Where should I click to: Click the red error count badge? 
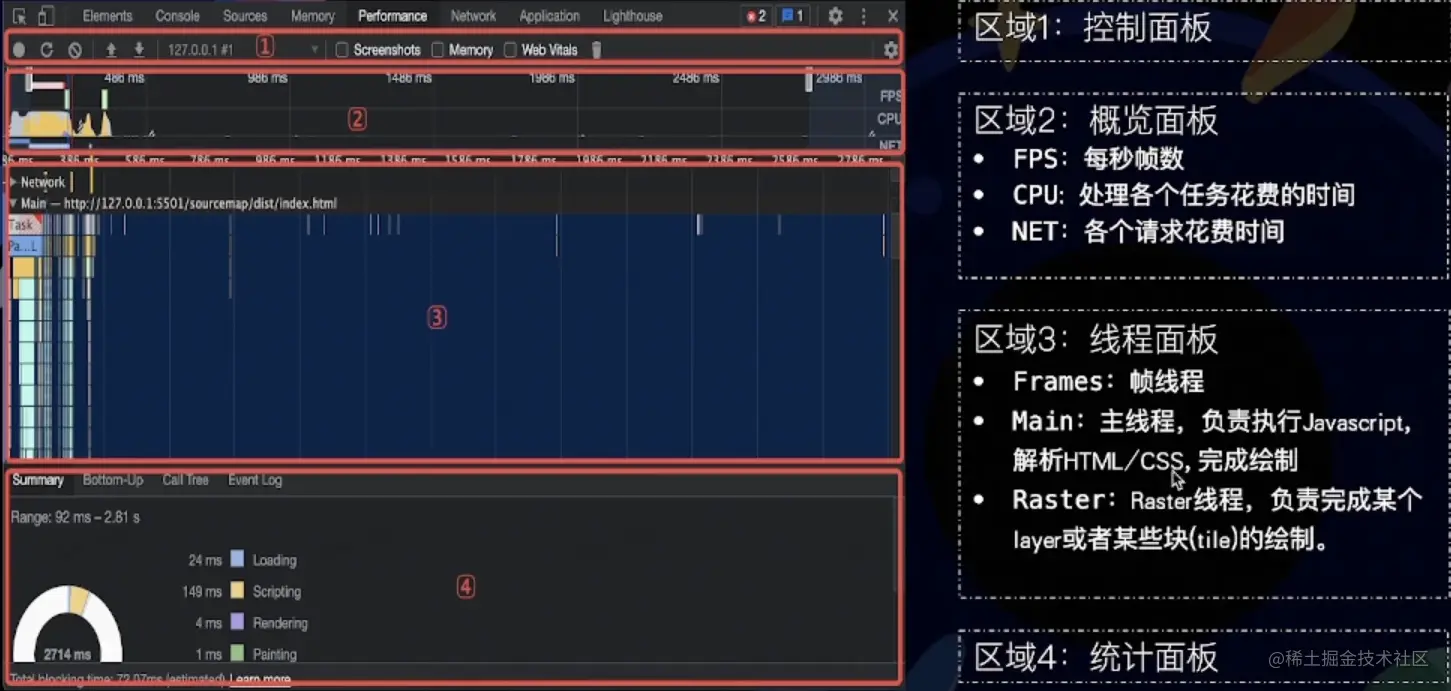pyautogui.click(x=757, y=16)
